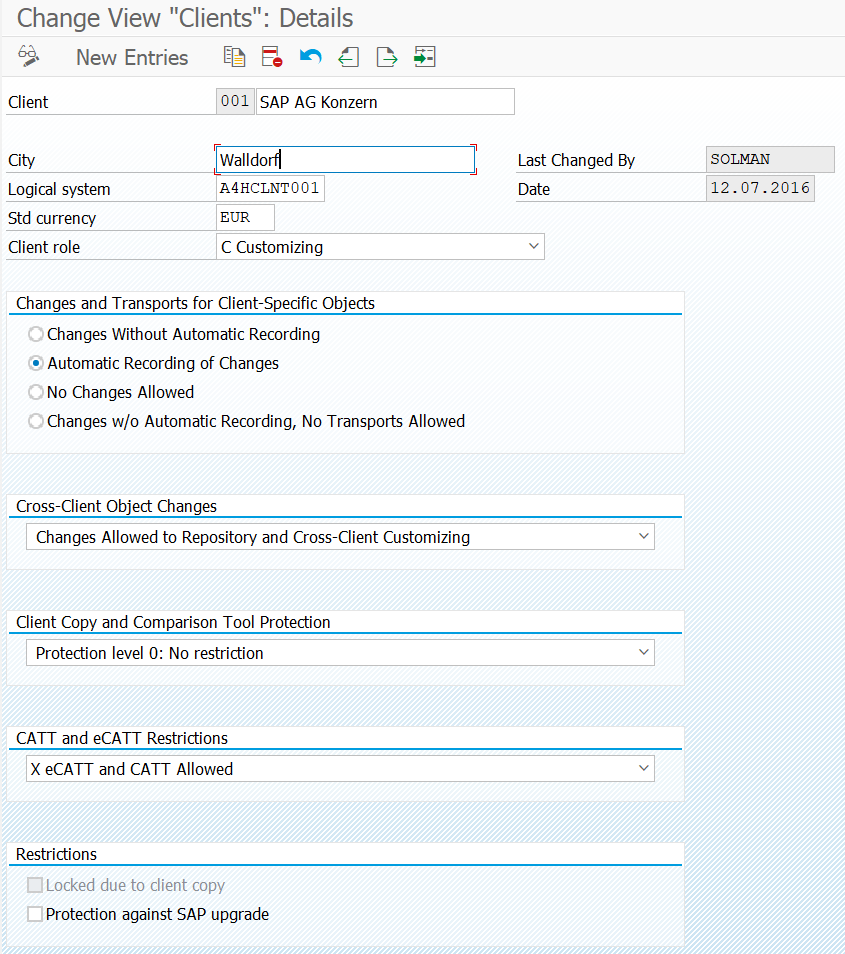Select Changes Without Automatic Recording radio
The image size is (845, 954).
37,334
